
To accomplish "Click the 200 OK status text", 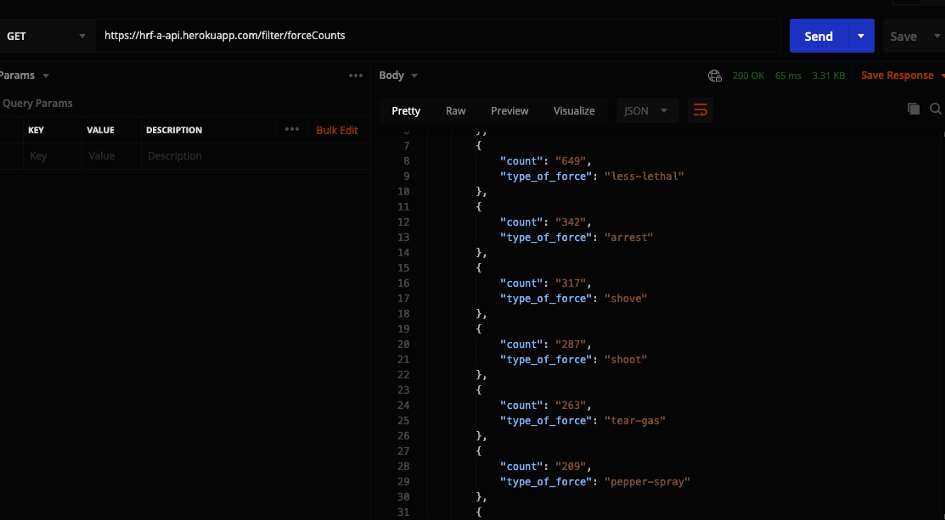I will coord(748,75).
